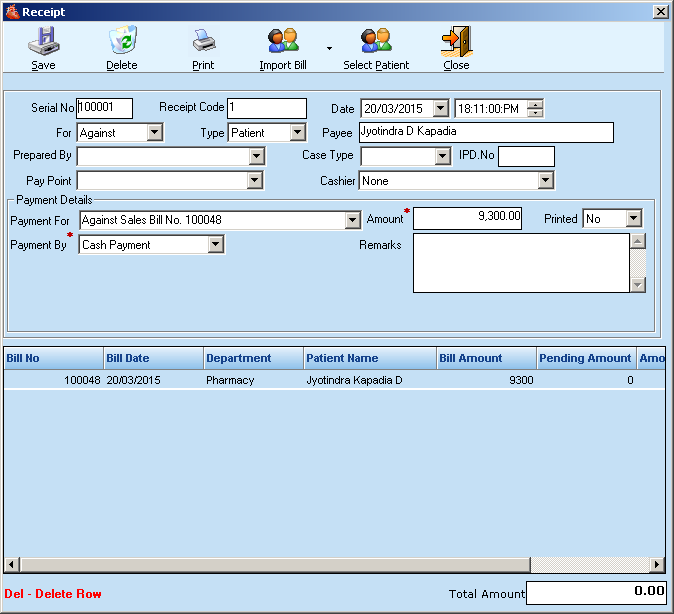Increase the time with spinner up arrow
Screen dimensions: 674x614
535,104
